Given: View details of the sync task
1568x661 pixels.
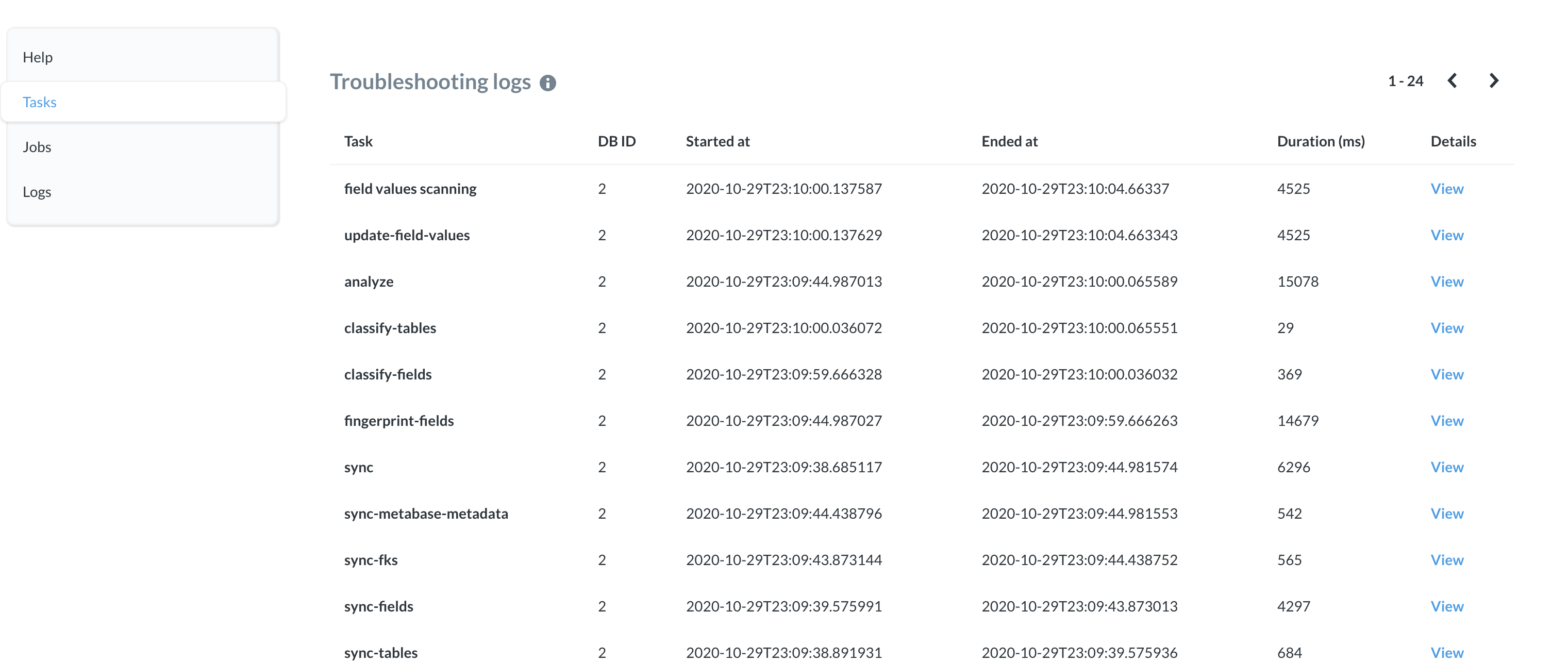Looking at the screenshot, I should pos(1447,467).
